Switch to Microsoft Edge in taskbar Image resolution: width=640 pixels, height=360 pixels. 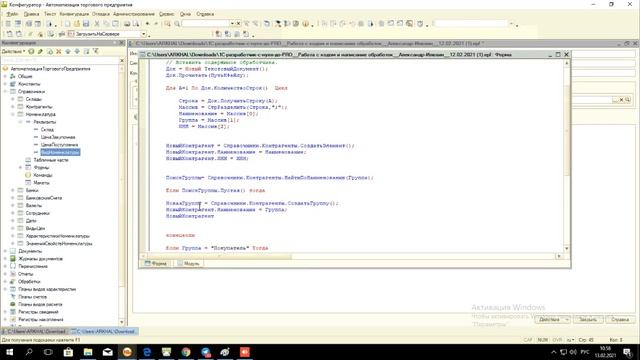click(x=147, y=352)
